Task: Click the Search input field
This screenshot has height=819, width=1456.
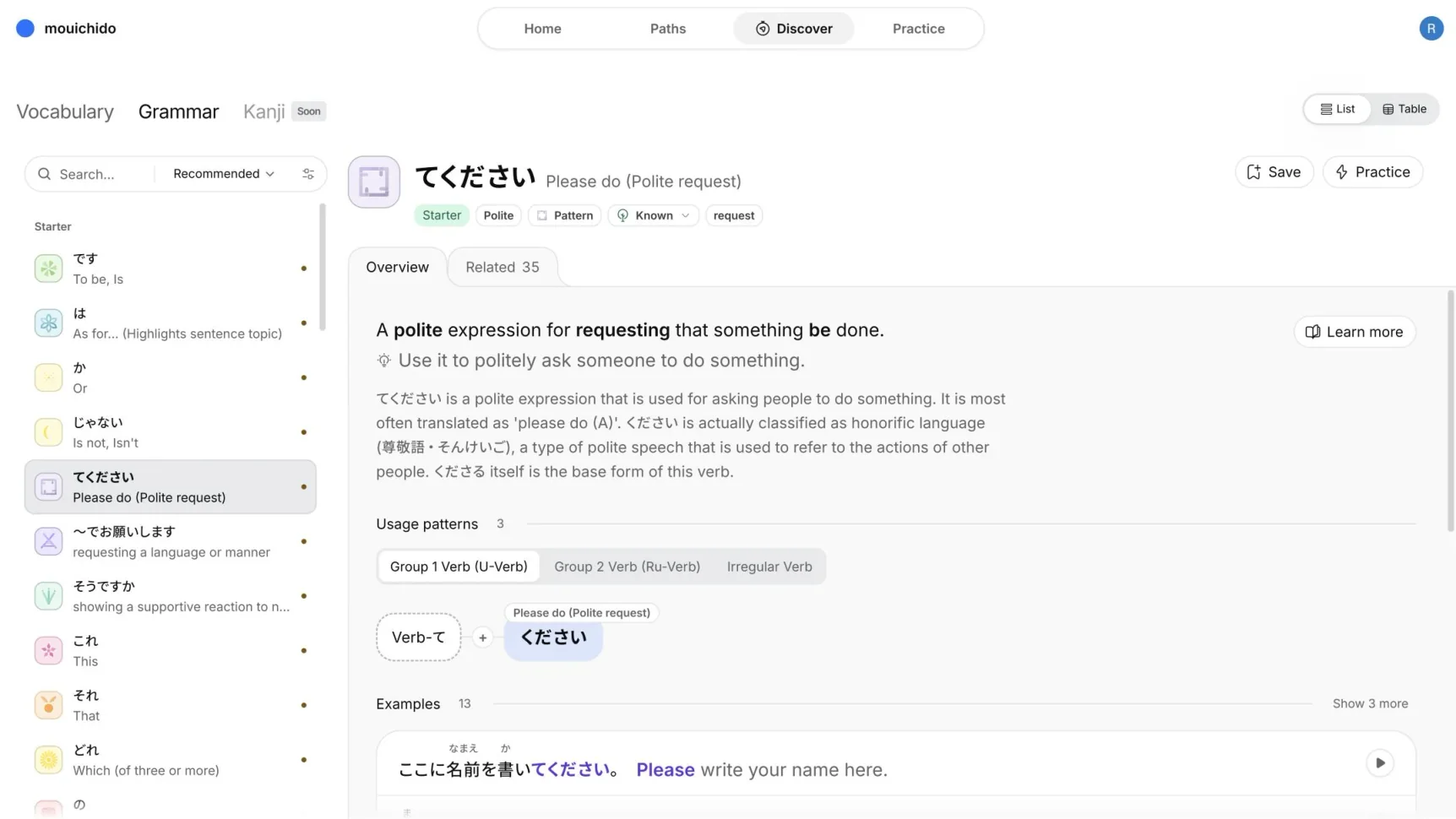Action: [93, 174]
